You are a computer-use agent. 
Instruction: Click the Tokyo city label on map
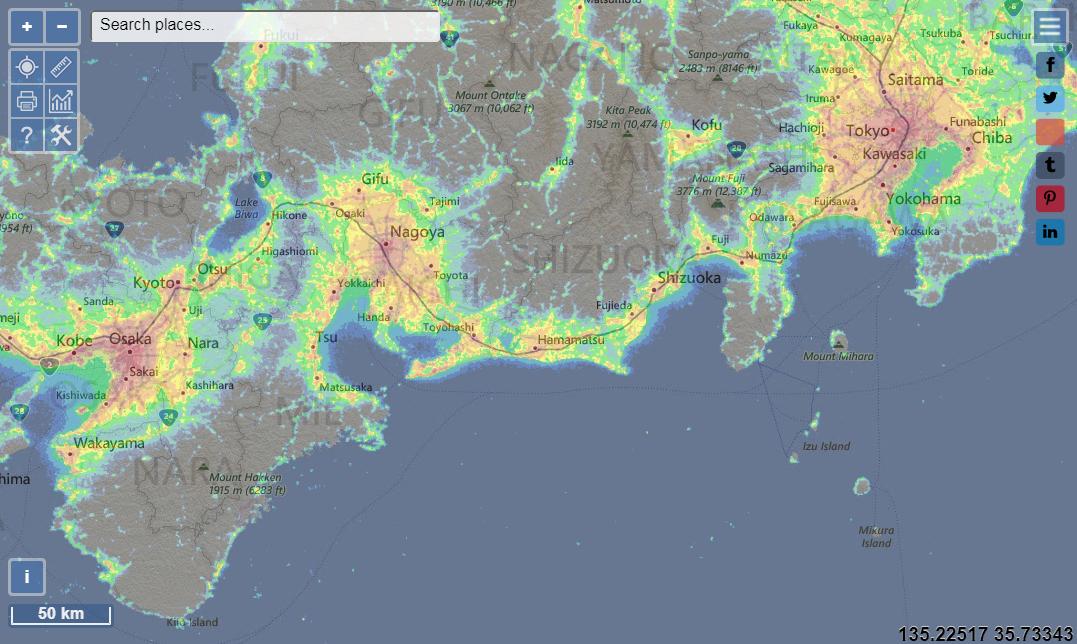[x=867, y=131]
